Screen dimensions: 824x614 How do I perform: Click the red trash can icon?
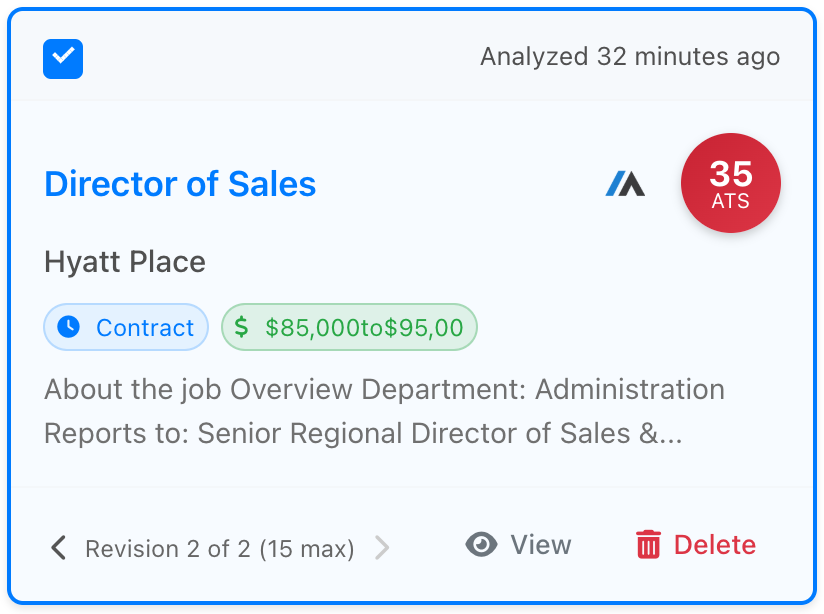649,545
